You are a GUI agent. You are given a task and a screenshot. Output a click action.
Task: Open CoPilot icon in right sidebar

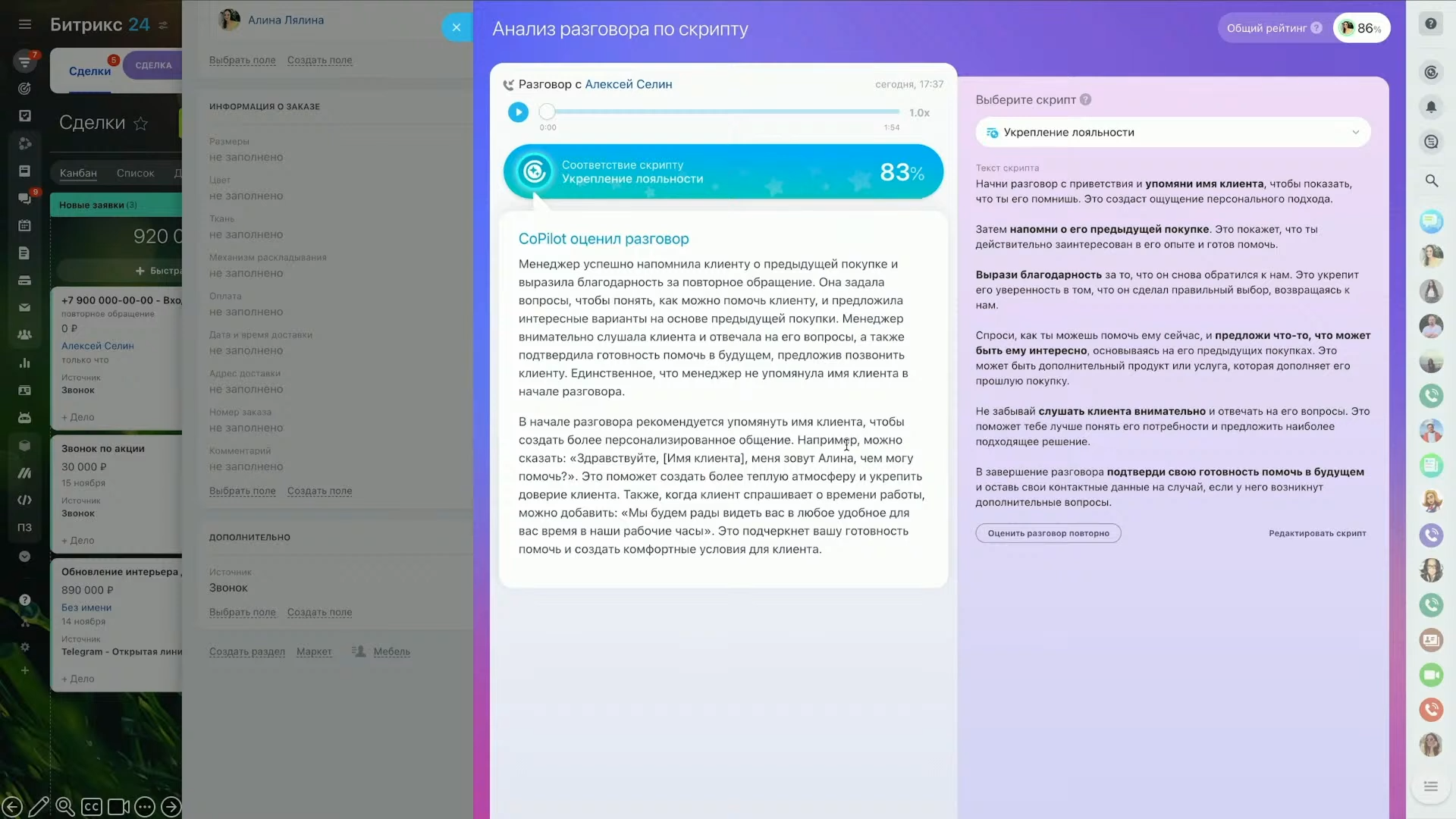[x=1431, y=72]
